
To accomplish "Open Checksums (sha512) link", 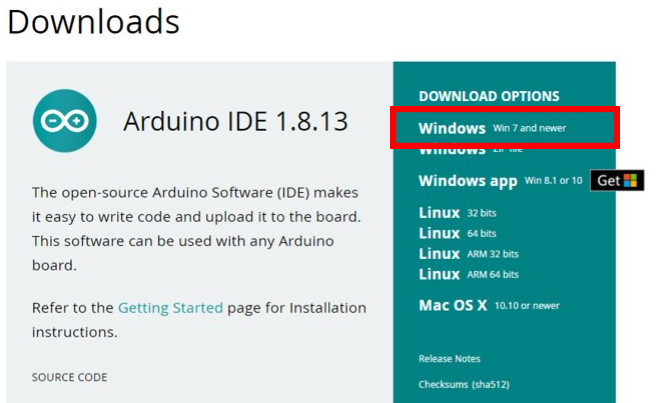I will 464,385.
